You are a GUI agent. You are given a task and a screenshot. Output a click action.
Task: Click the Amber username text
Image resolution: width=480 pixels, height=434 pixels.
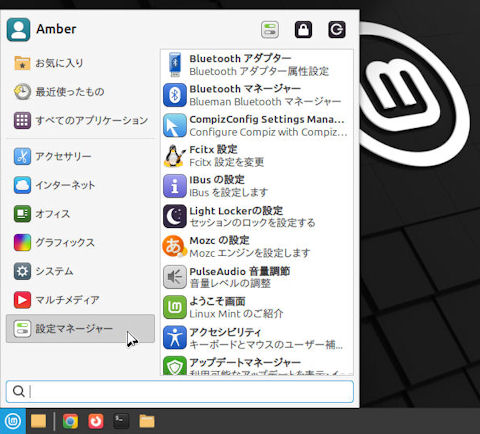[56, 29]
